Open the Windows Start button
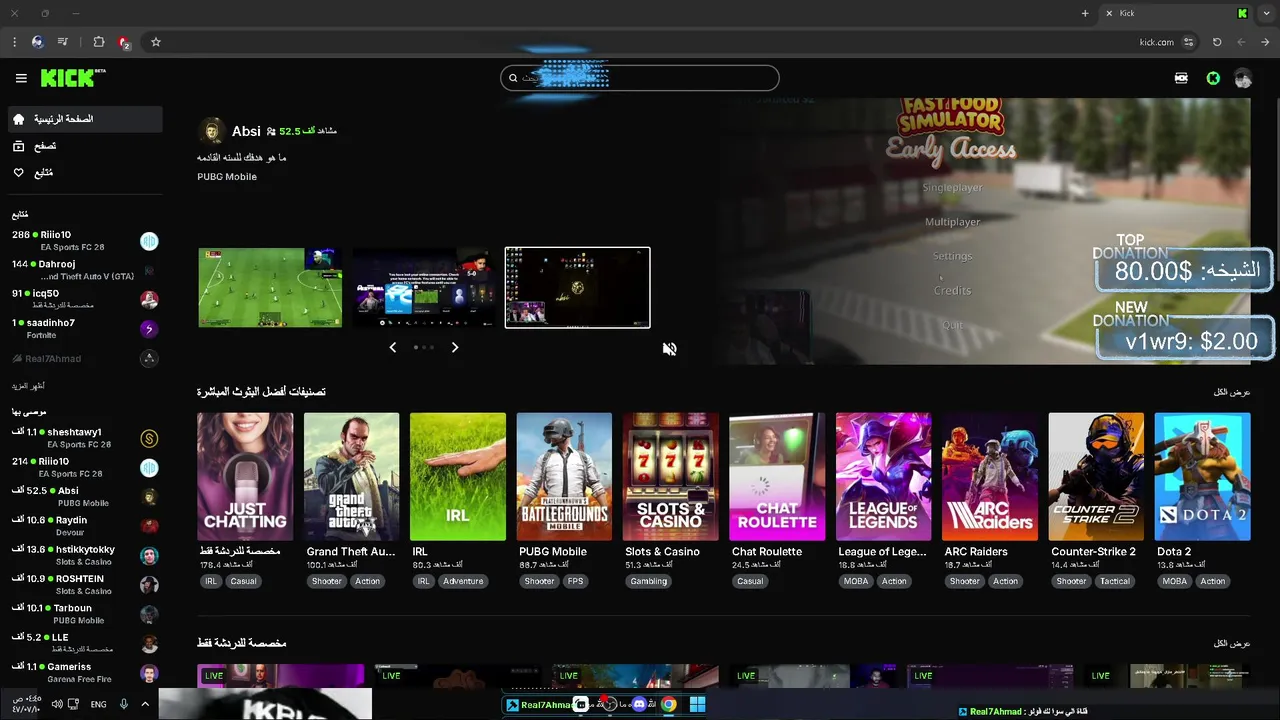1280x720 pixels. [x=697, y=704]
